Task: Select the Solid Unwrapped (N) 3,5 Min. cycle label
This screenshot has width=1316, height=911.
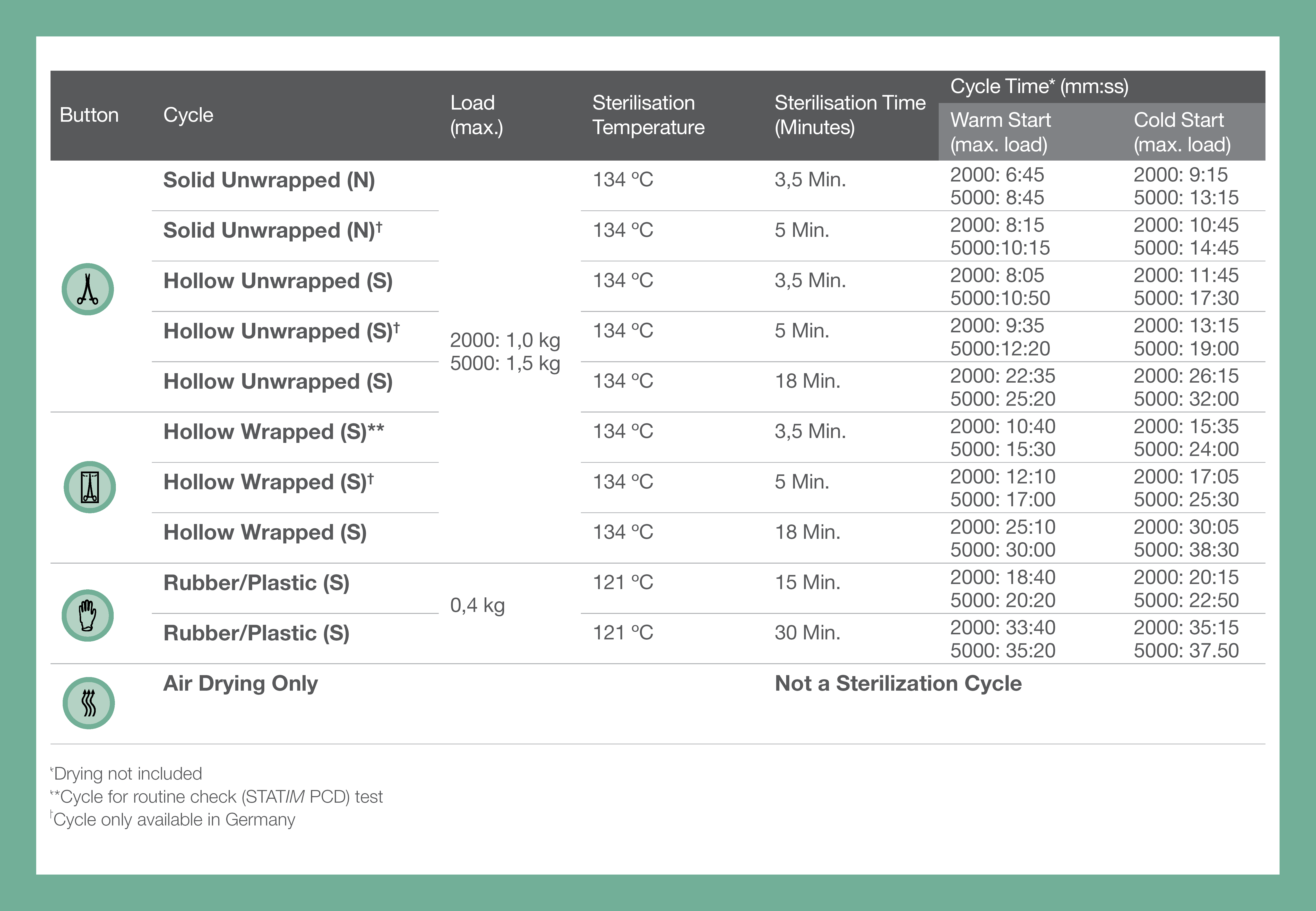Action: pyautogui.click(x=269, y=180)
